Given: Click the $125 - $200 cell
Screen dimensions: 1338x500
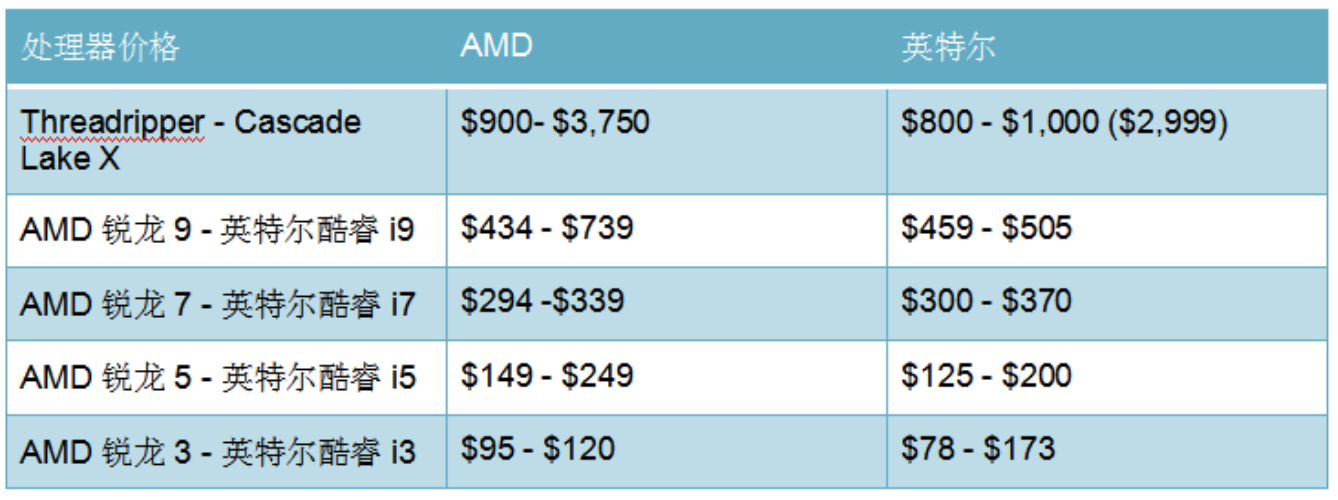Looking at the screenshot, I should point(1109,378).
